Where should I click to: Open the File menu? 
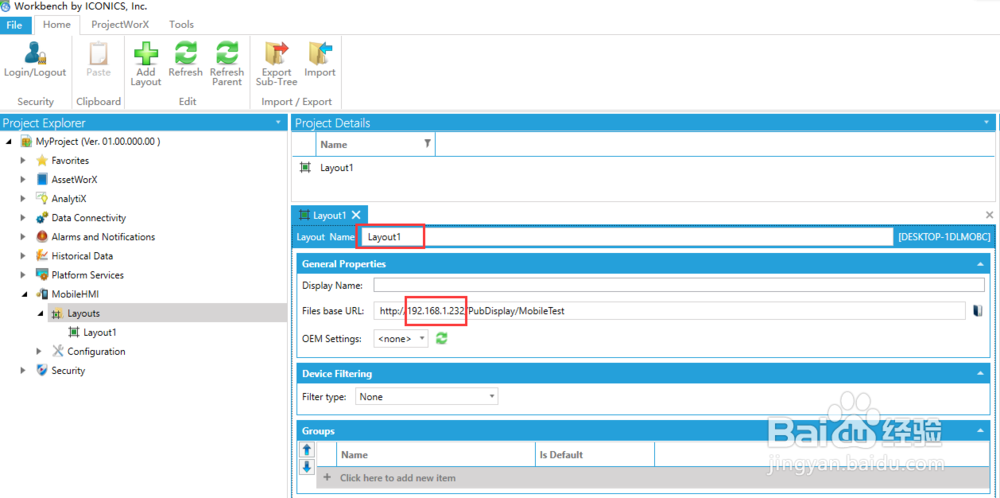(x=15, y=25)
